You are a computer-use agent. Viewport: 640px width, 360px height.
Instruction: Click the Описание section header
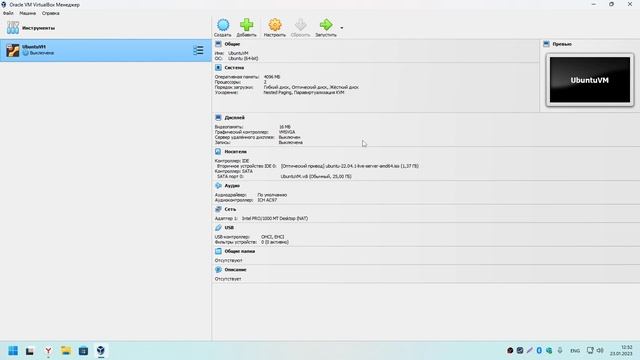coord(236,269)
